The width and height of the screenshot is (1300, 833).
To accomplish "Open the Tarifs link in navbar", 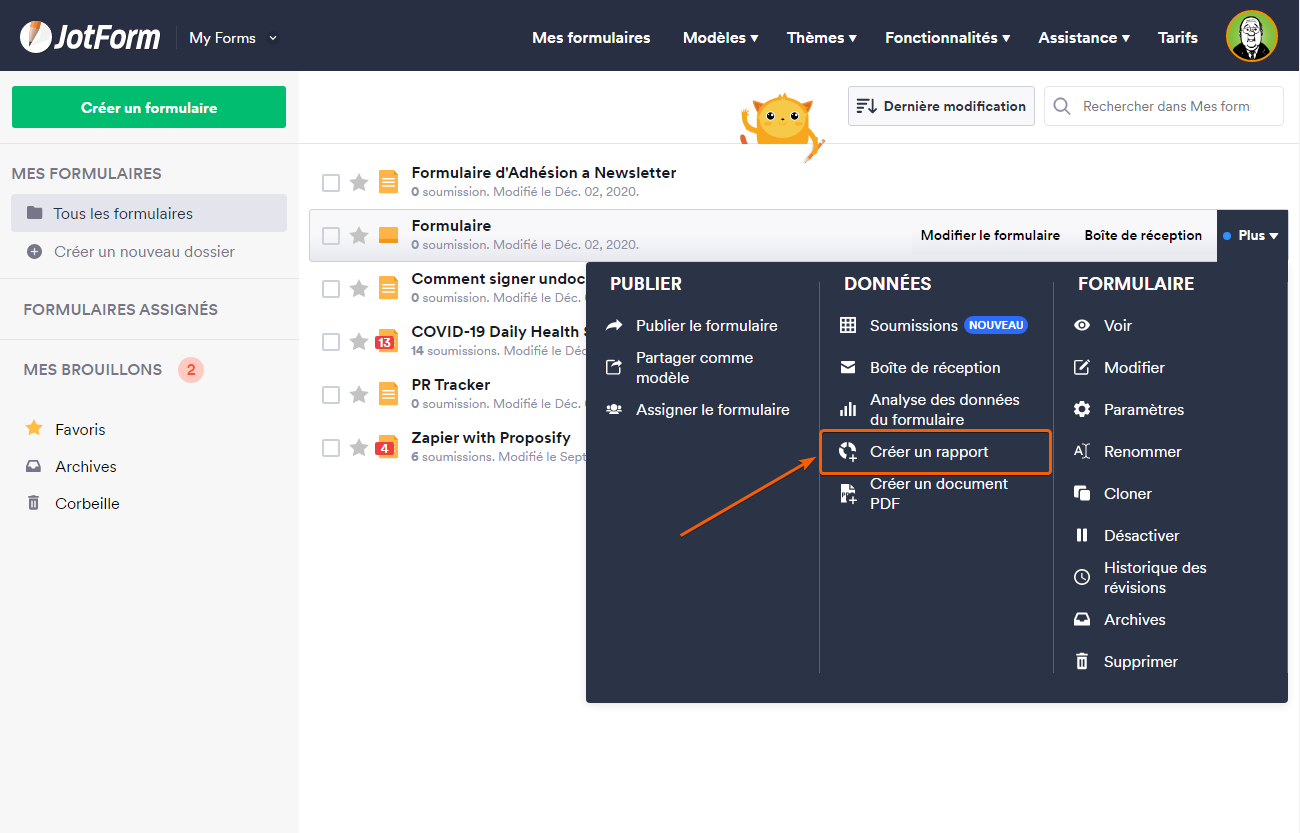I will coord(1178,38).
